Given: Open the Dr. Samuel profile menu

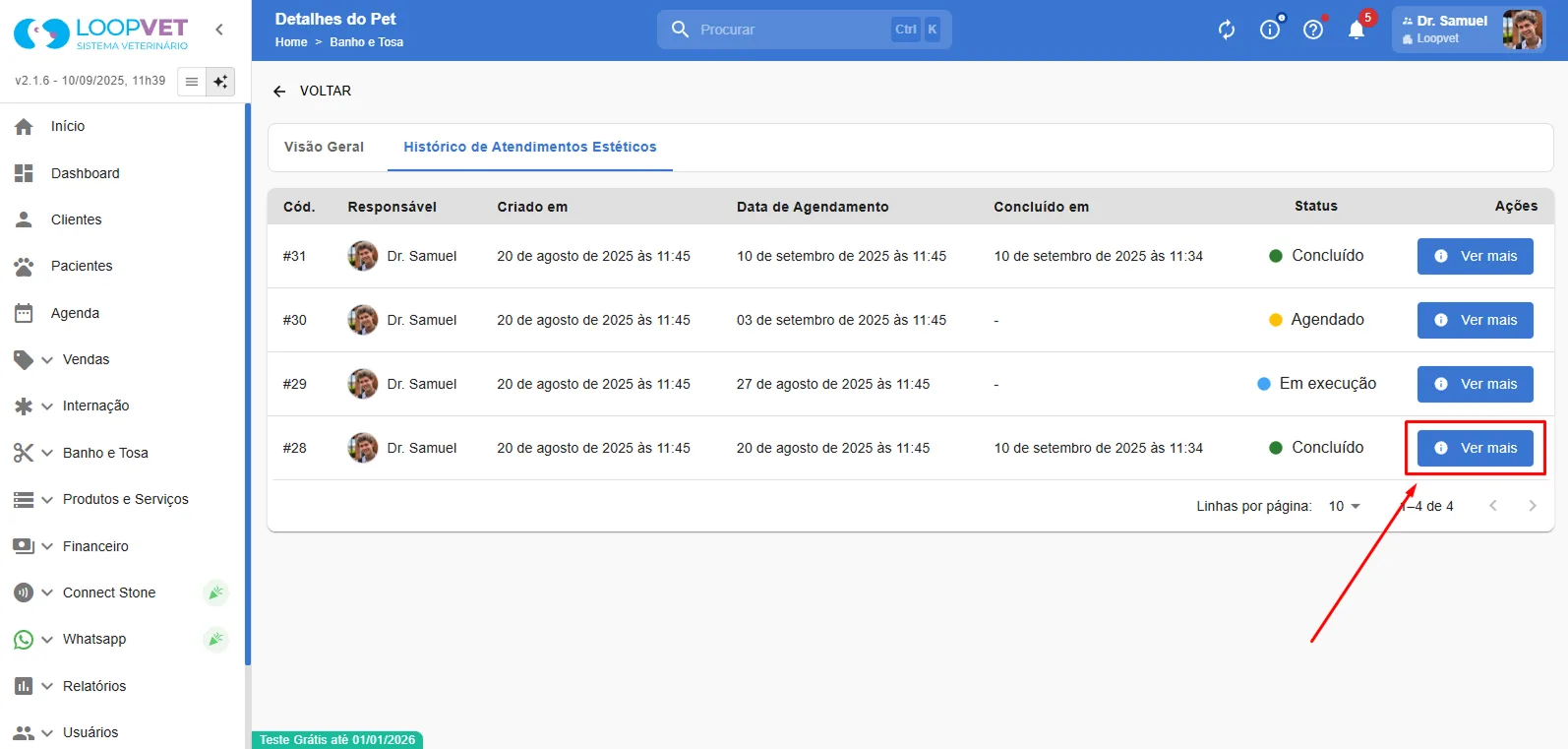Looking at the screenshot, I should click(1469, 30).
